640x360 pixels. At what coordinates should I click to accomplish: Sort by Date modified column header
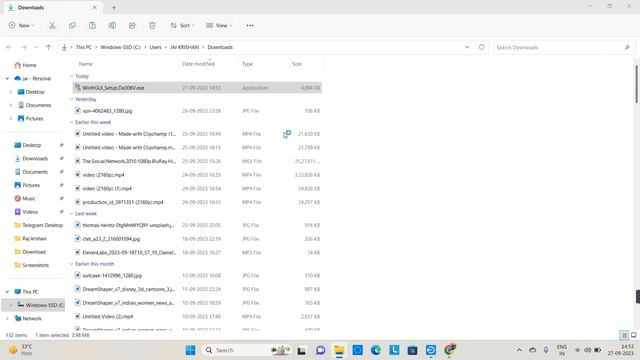pos(198,64)
